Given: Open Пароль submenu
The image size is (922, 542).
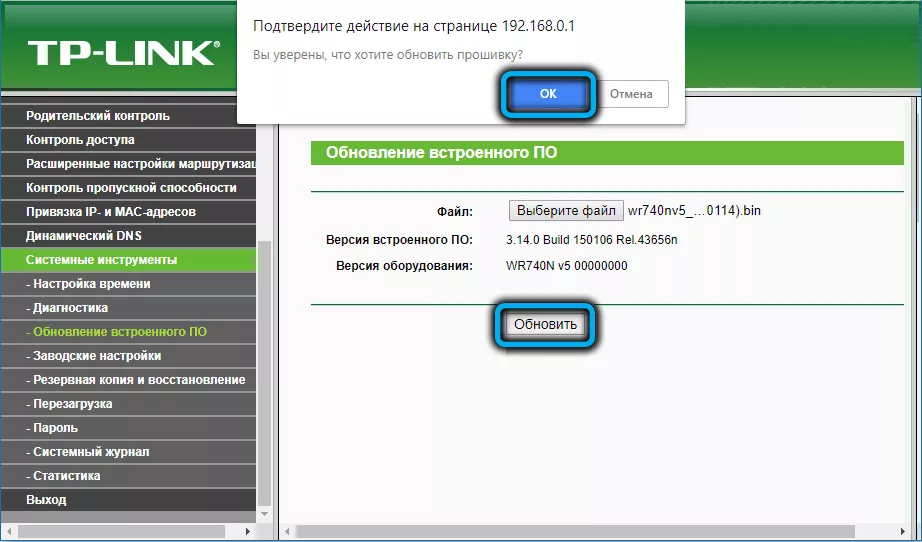Looking at the screenshot, I should (x=128, y=429).
